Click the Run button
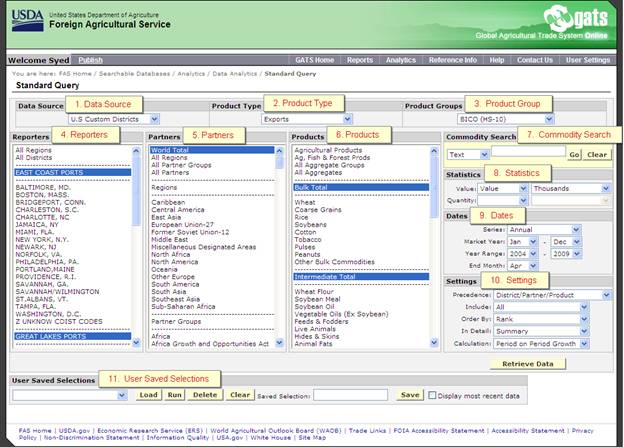This screenshot has height=447, width=624. 174,395
